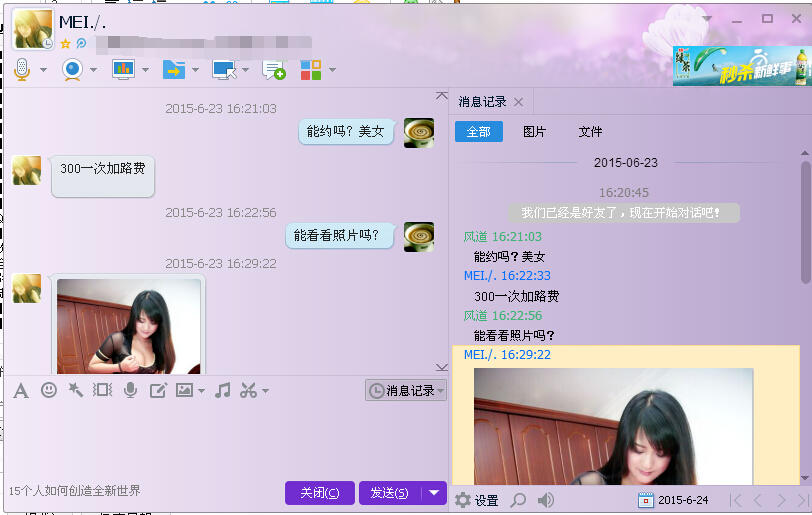Expand screenshot options dropdown arrow

[265, 391]
